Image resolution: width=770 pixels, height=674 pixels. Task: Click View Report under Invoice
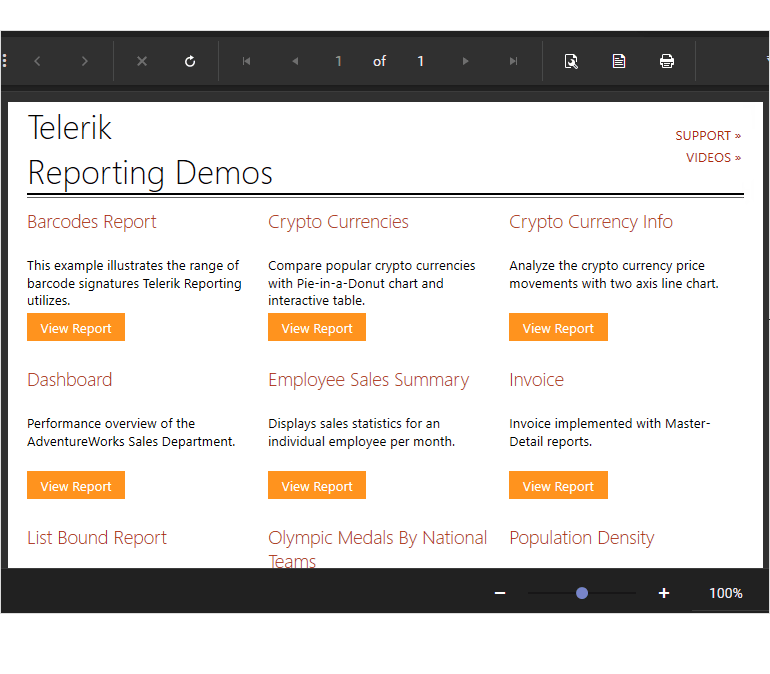pos(558,485)
